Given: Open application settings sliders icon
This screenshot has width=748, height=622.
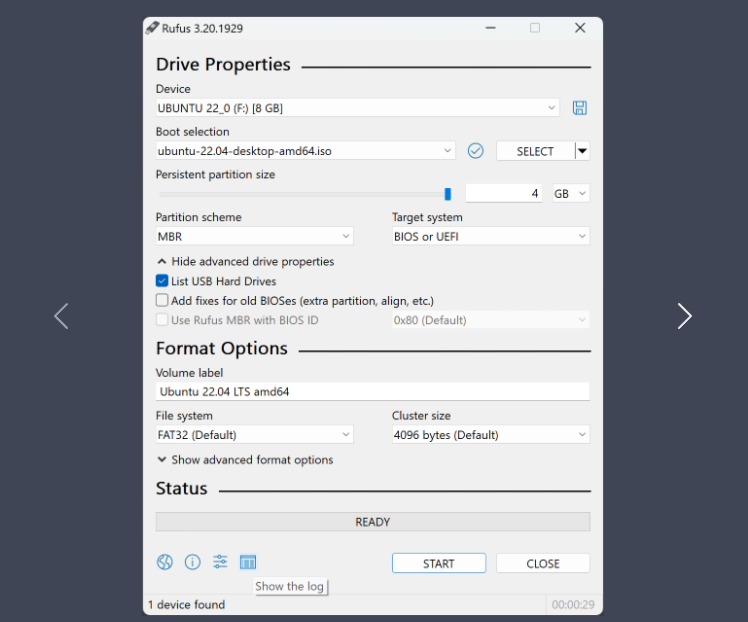Looking at the screenshot, I should coord(220,562).
